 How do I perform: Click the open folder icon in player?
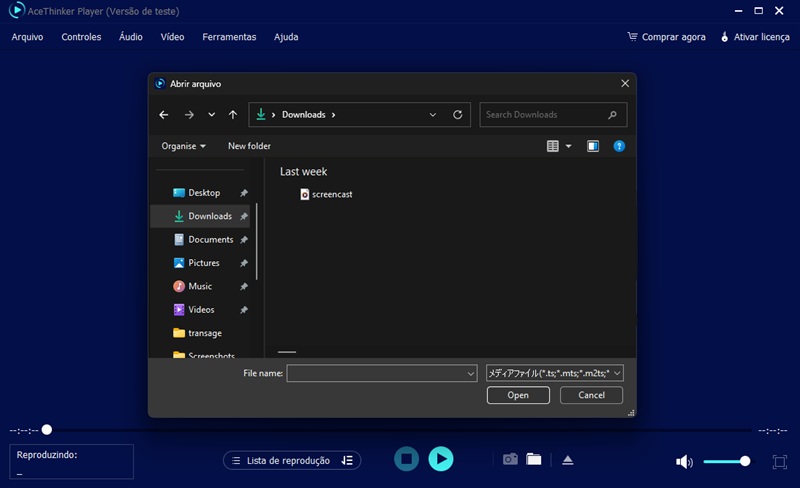[x=534, y=459]
